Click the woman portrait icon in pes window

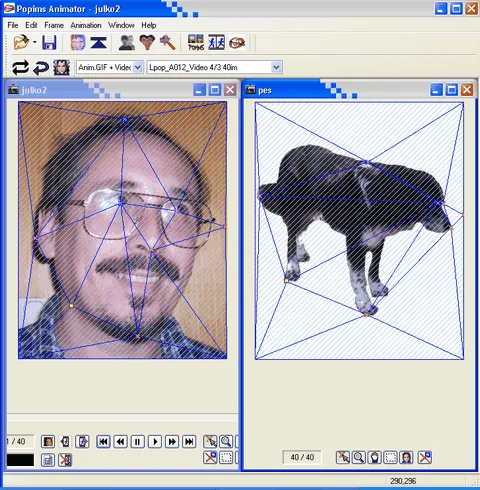click(407, 458)
